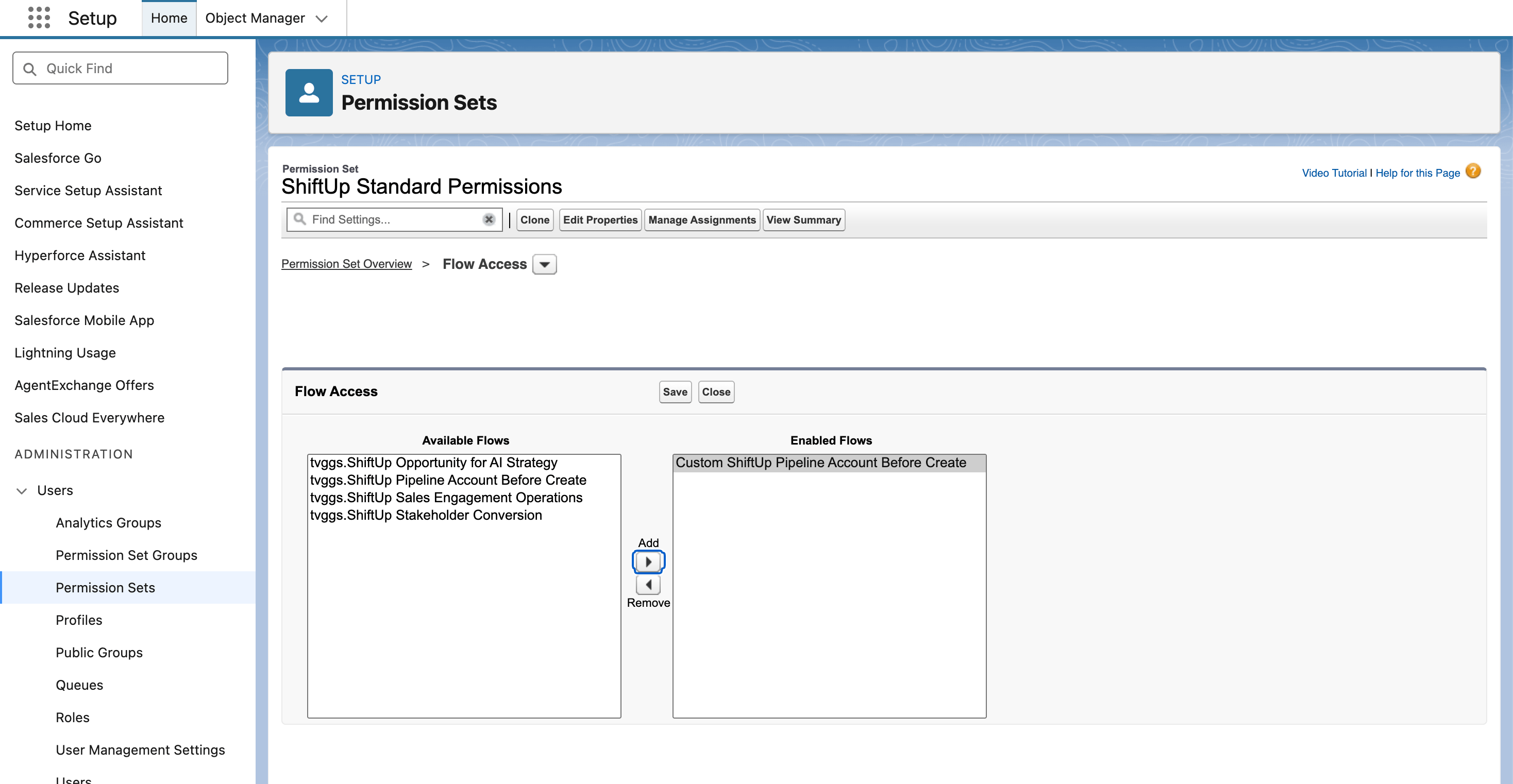1513x784 pixels.
Task: Collapse the Users section in sidebar
Action: pyautogui.click(x=22, y=491)
